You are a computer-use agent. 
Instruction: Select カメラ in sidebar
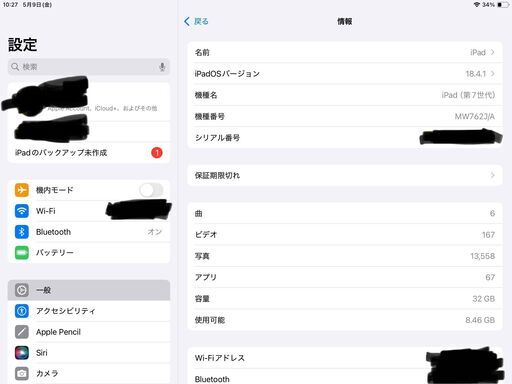89,373
